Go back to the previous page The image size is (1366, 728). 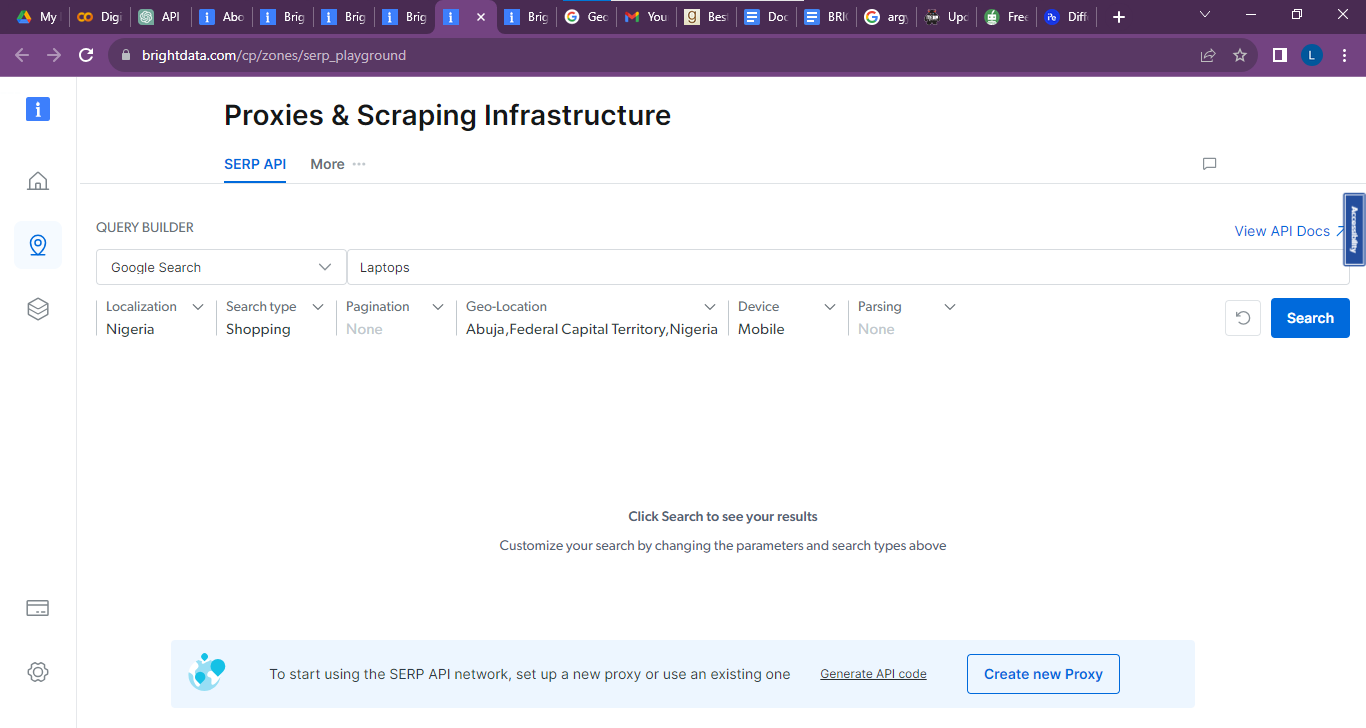22,55
